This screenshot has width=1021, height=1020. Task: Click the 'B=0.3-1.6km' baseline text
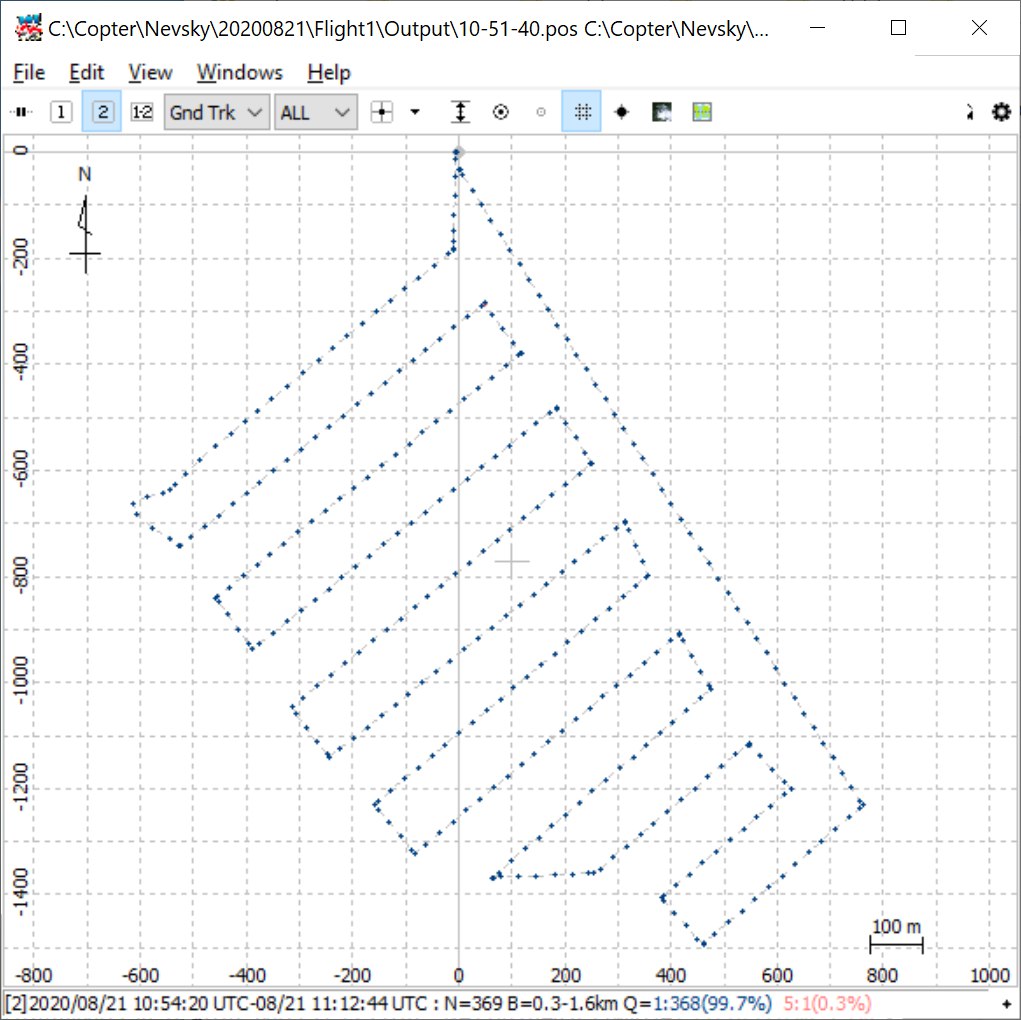[x=563, y=1004]
